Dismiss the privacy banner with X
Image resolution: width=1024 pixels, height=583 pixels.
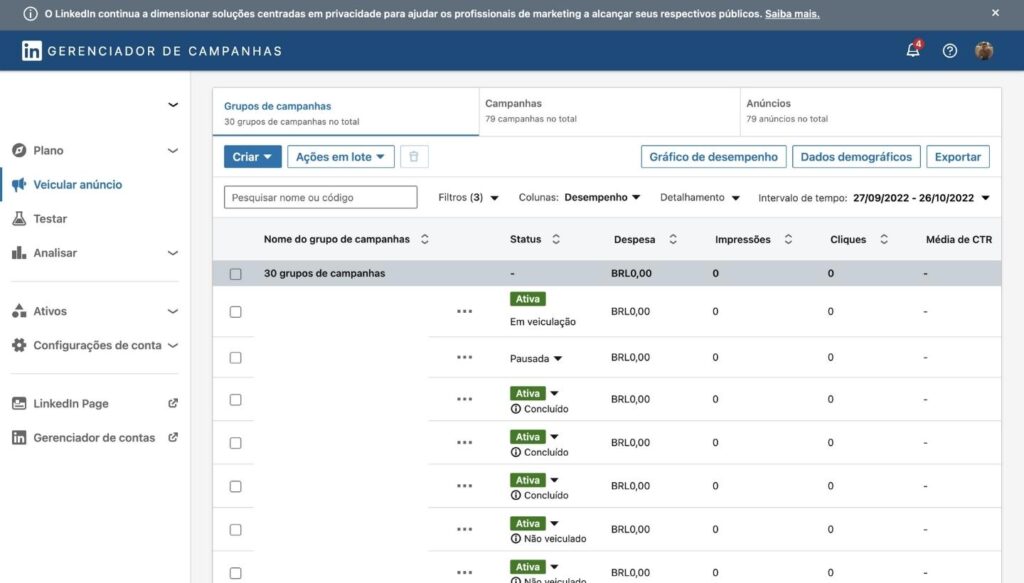coord(995,13)
